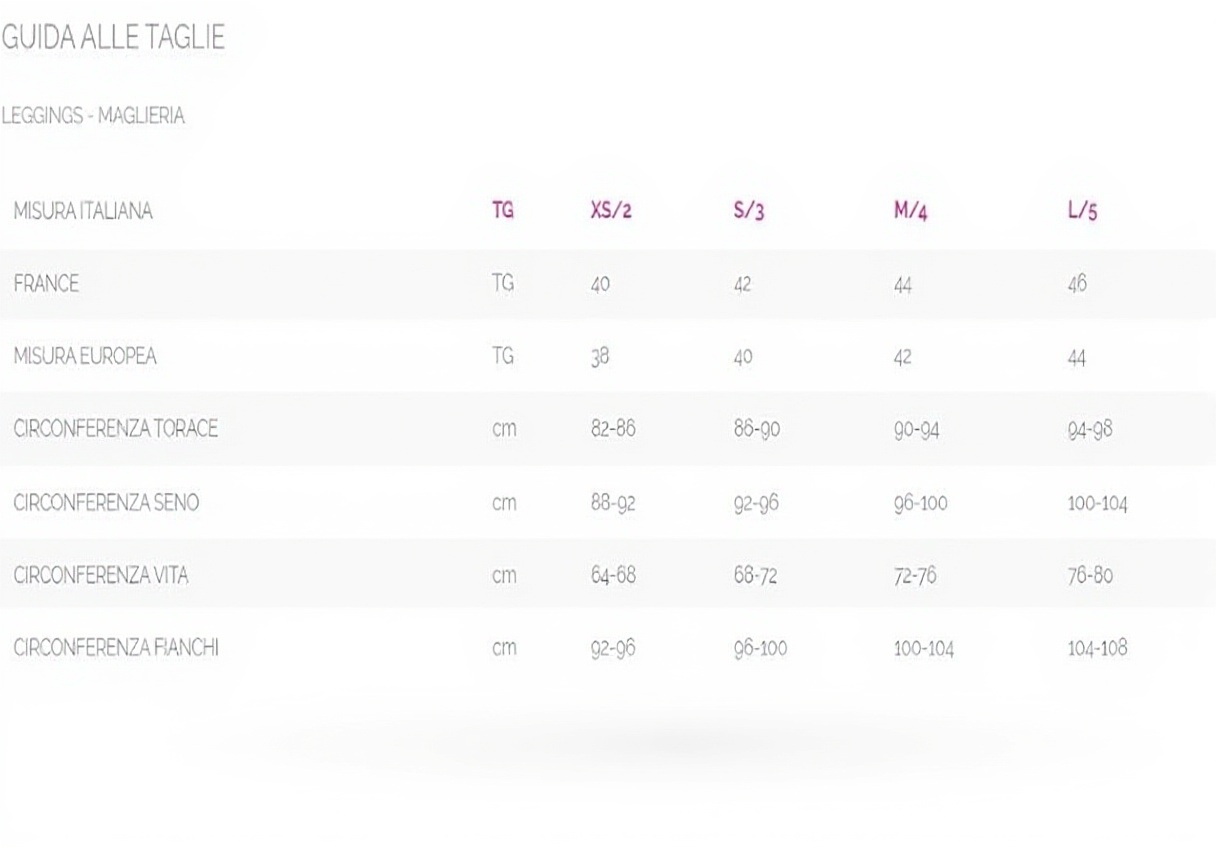
Task: Click the FRANCE row label
Action: click(46, 284)
